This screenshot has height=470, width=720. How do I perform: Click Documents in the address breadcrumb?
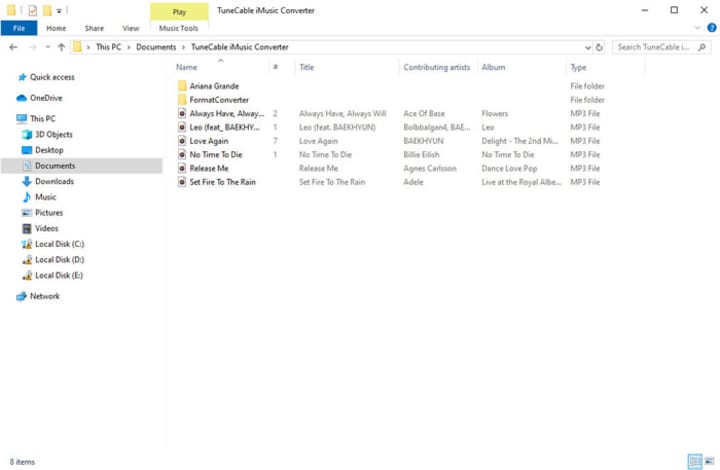tap(156, 47)
